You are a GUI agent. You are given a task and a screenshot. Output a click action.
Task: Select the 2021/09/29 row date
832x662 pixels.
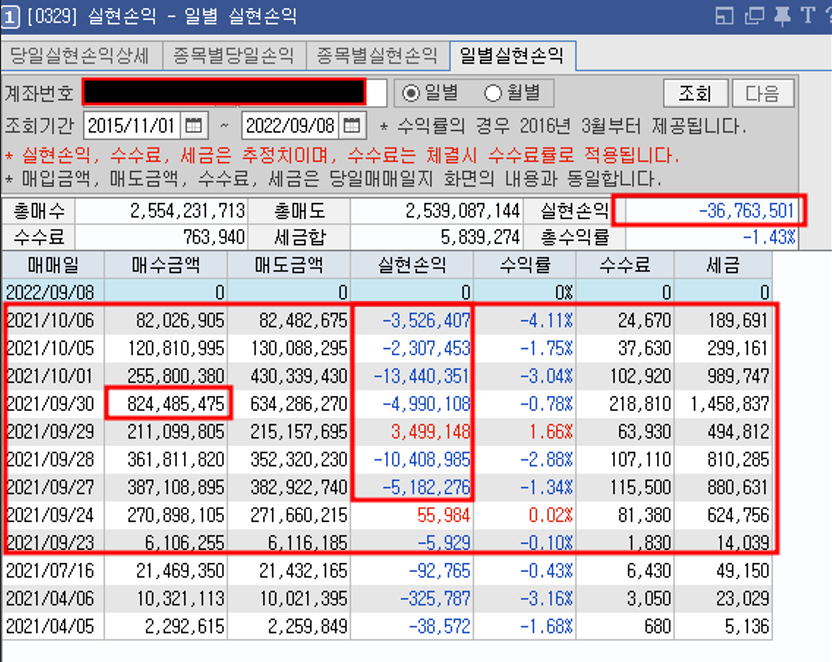[x=50, y=432]
